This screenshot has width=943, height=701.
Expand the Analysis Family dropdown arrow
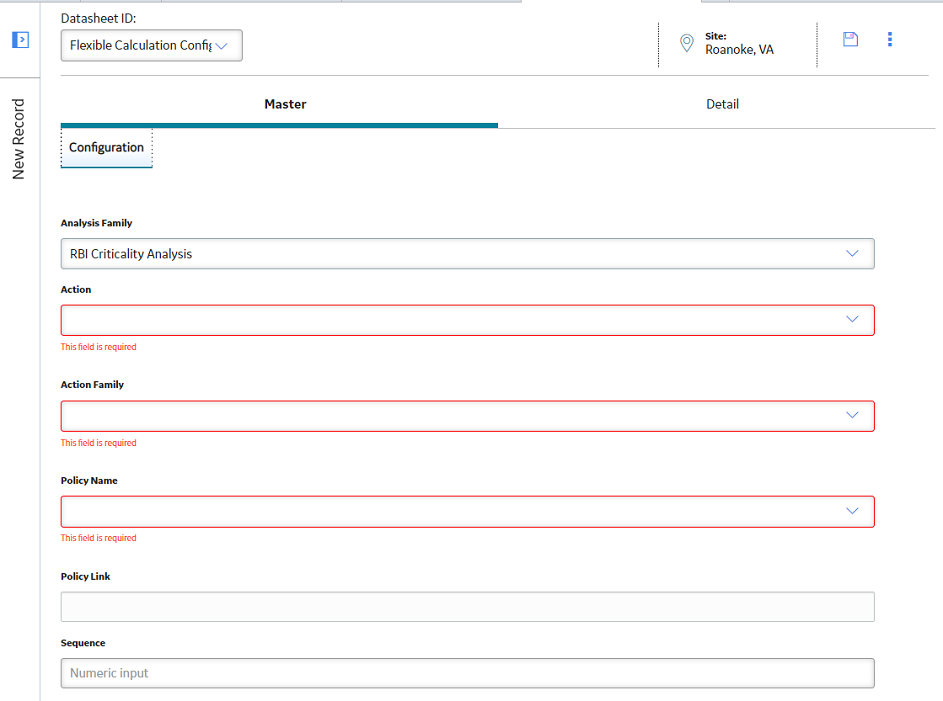point(852,254)
